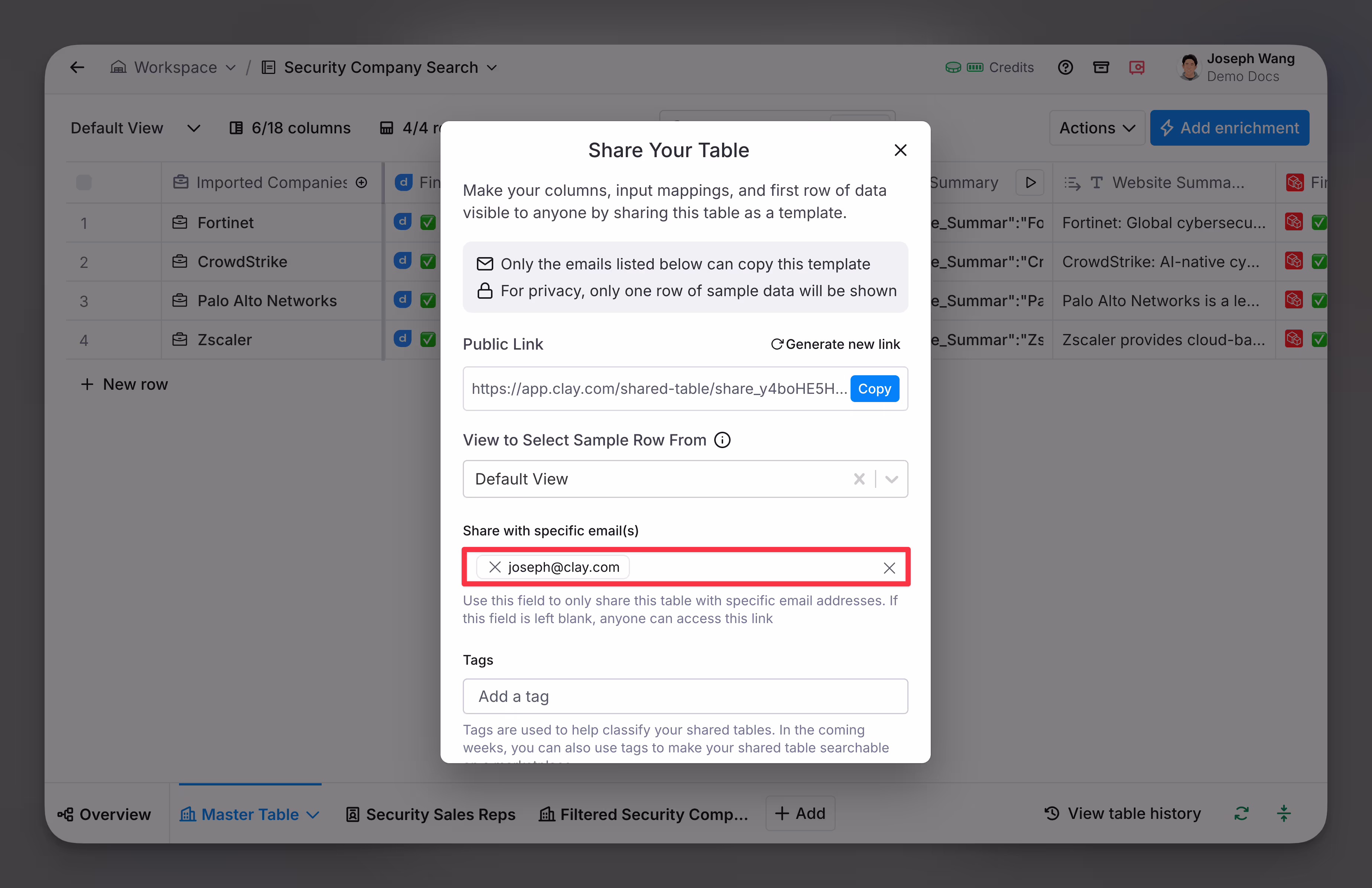The image size is (1372, 888).
Task: Open the Actions dropdown
Action: point(1096,128)
